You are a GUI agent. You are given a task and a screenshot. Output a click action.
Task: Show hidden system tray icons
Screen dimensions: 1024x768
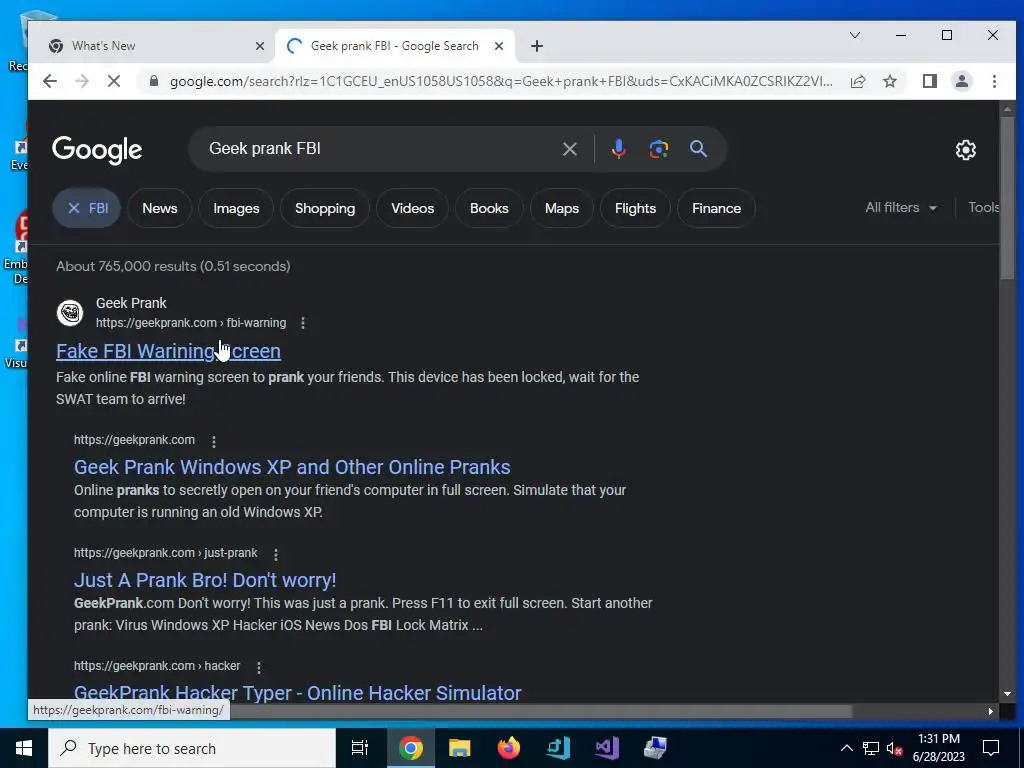(846, 748)
